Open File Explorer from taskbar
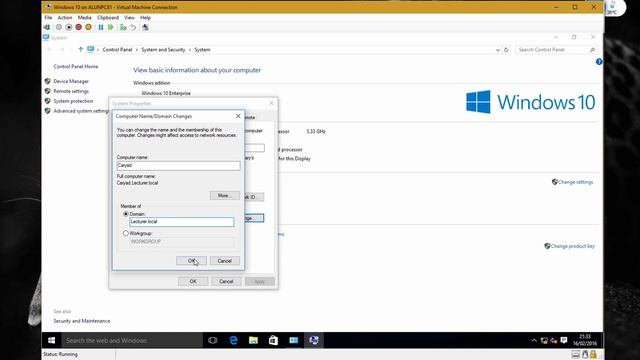 click(x=253, y=340)
